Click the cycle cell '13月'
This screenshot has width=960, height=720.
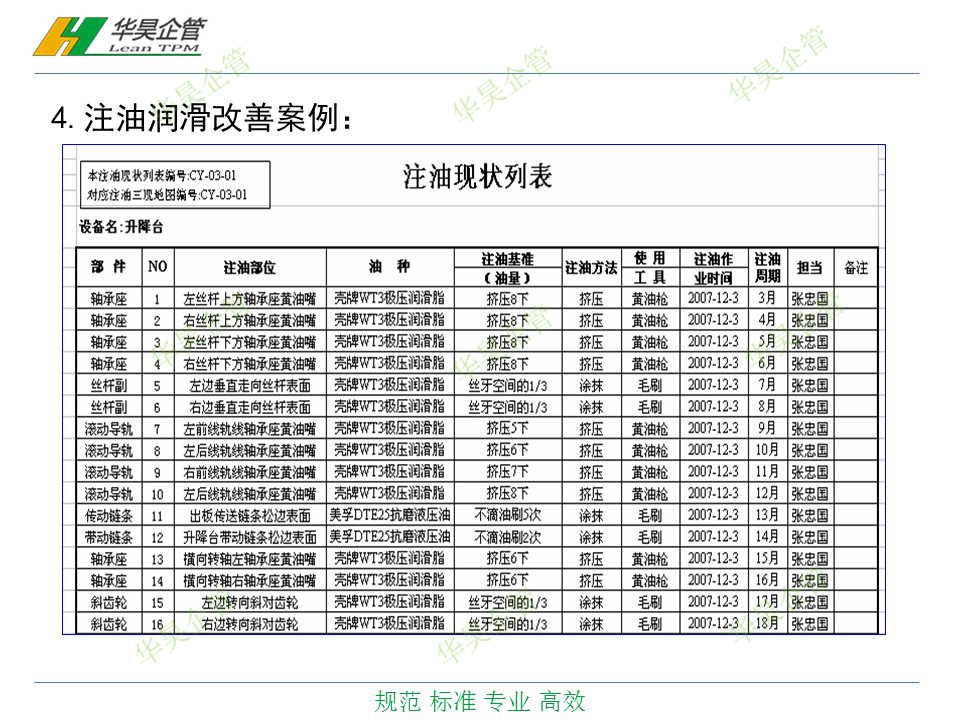pyautogui.click(x=767, y=515)
